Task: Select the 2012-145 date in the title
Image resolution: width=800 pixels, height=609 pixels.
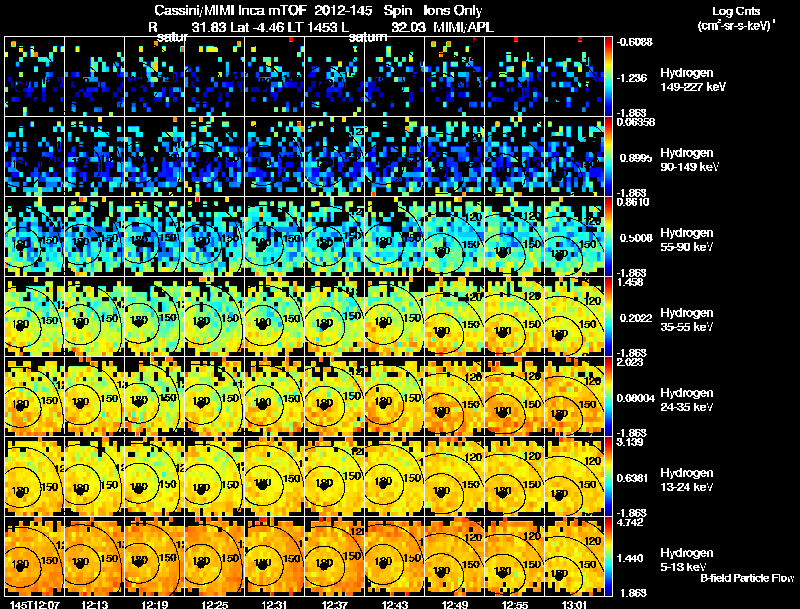Action: (343, 11)
